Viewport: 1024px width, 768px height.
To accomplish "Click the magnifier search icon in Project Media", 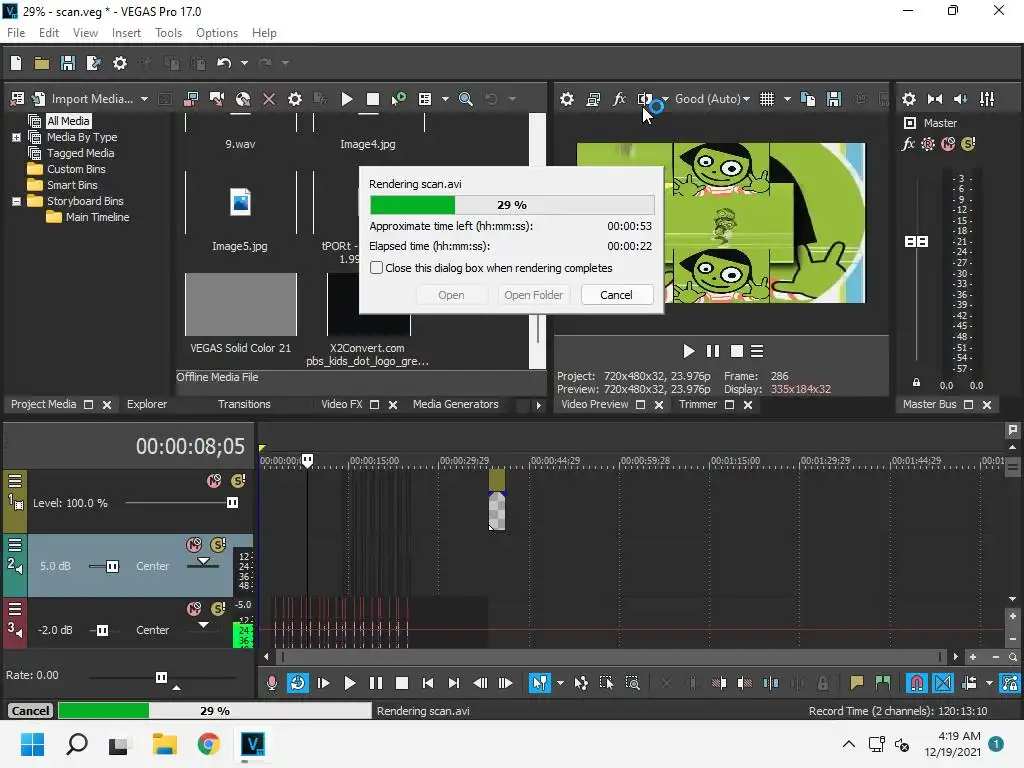I will (x=466, y=99).
